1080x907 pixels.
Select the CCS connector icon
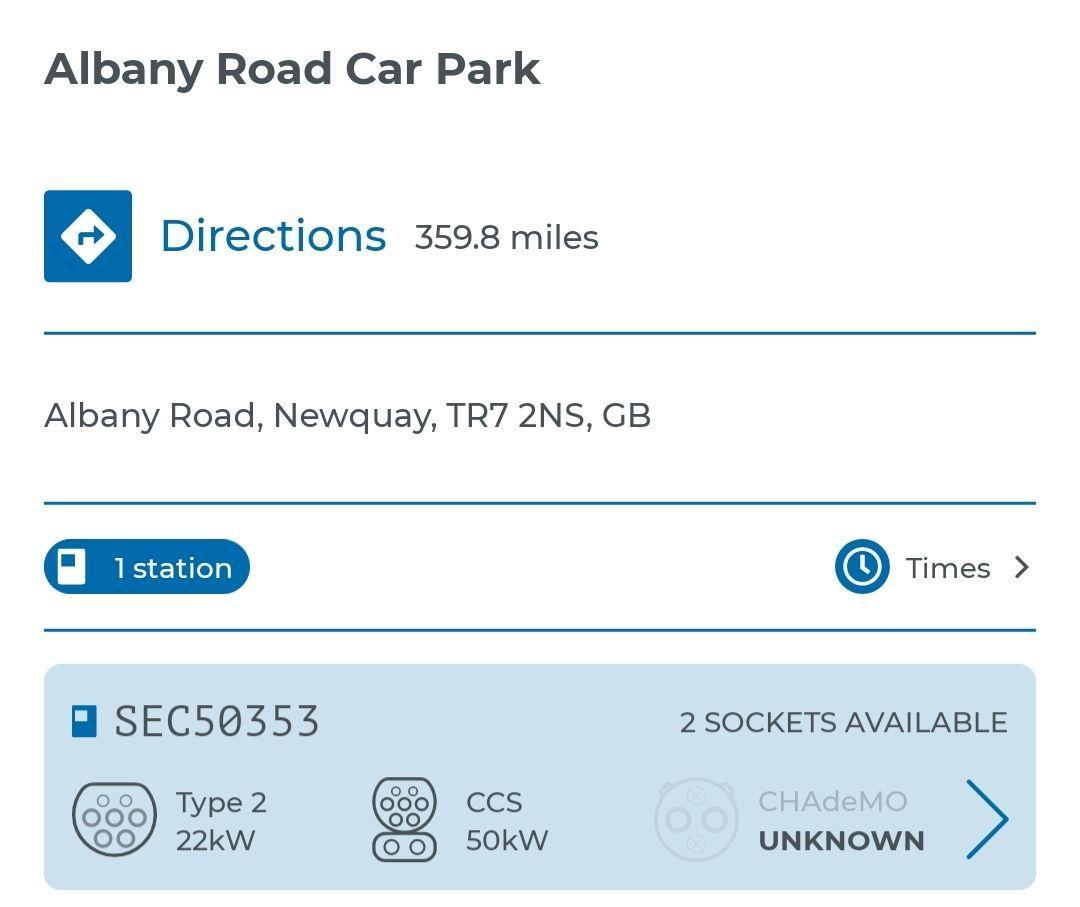point(405,820)
